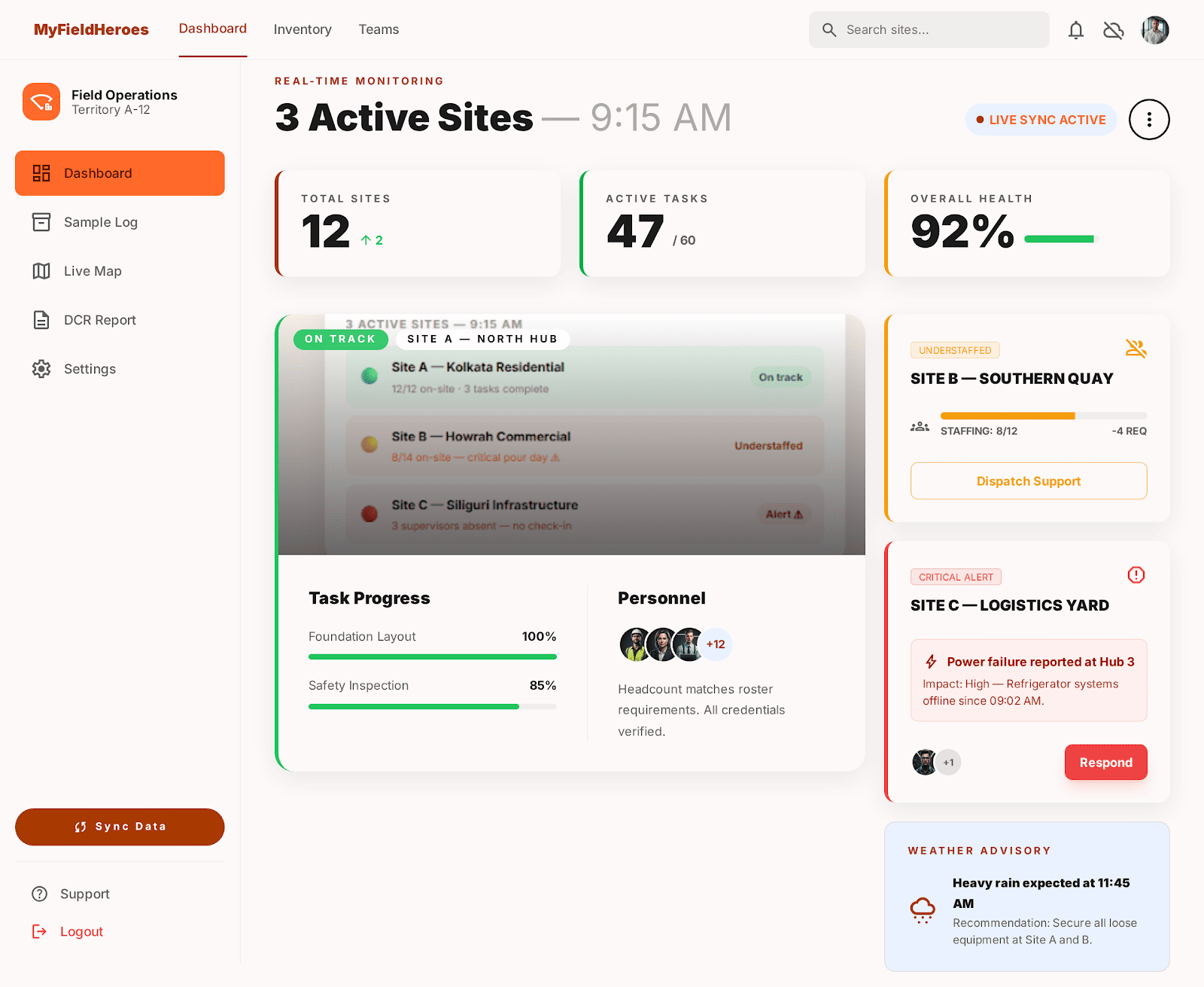
Task: Click the Settings gear icon
Action: (x=41, y=369)
